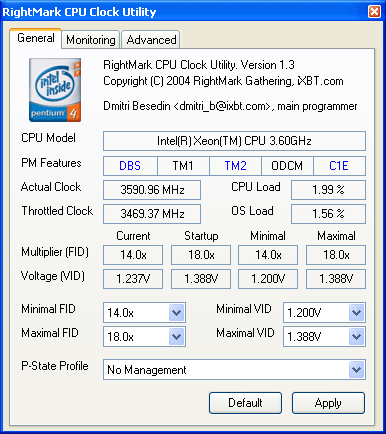Click the ODCM feature cell
This screenshot has width=386, height=434.
[x=287, y=166]
